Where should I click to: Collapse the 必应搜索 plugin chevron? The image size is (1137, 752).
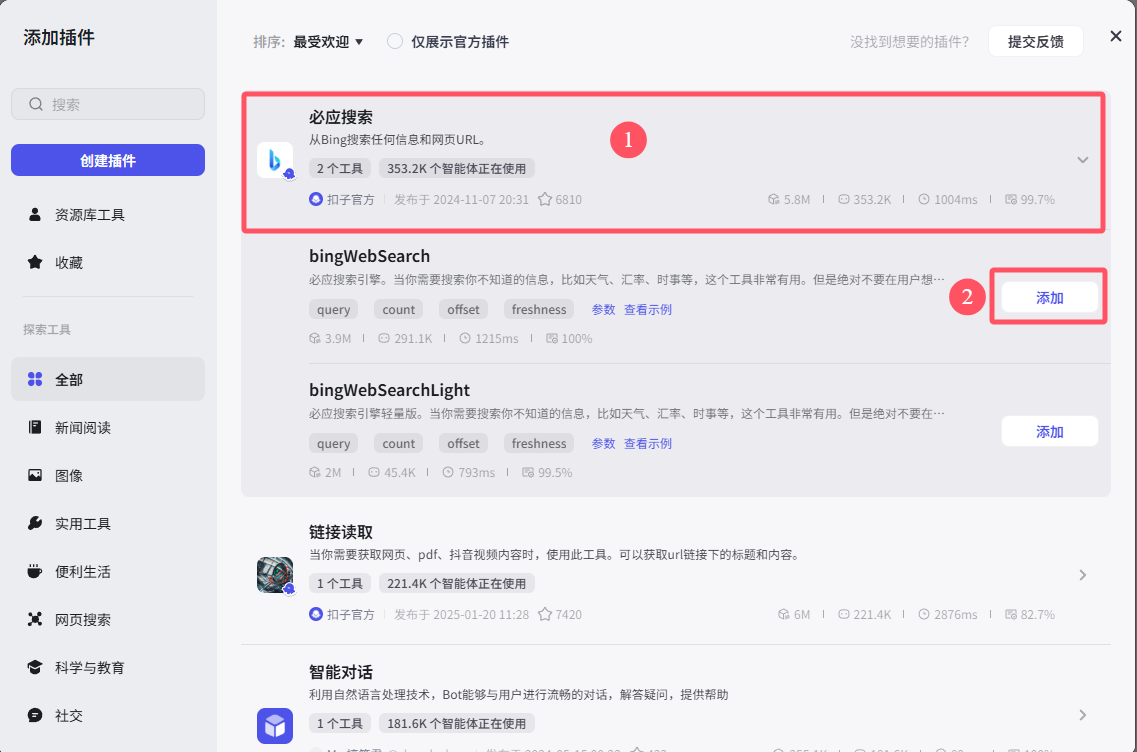[1083, 160]
